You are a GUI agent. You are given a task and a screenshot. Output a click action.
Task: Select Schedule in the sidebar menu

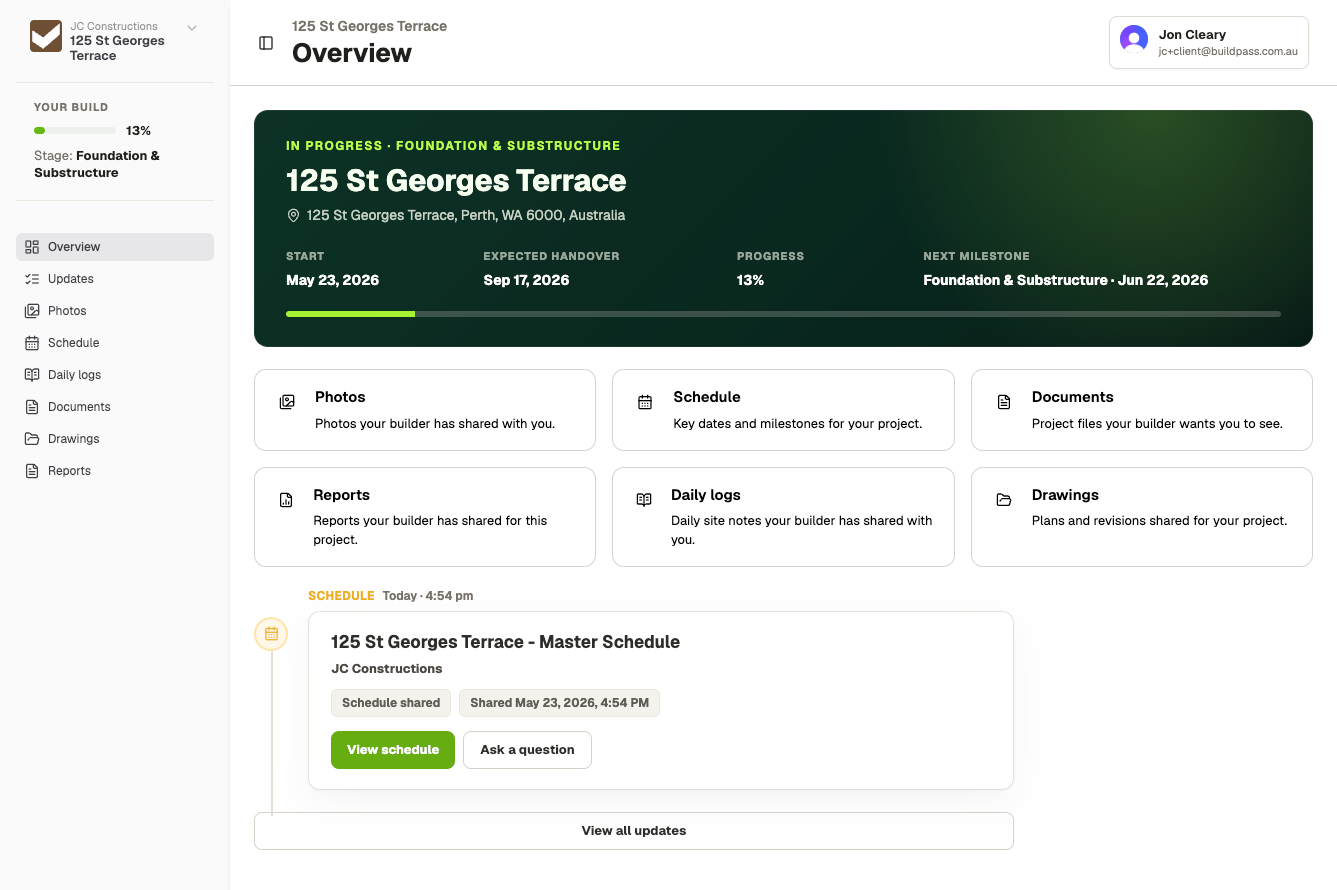[115, 343]
